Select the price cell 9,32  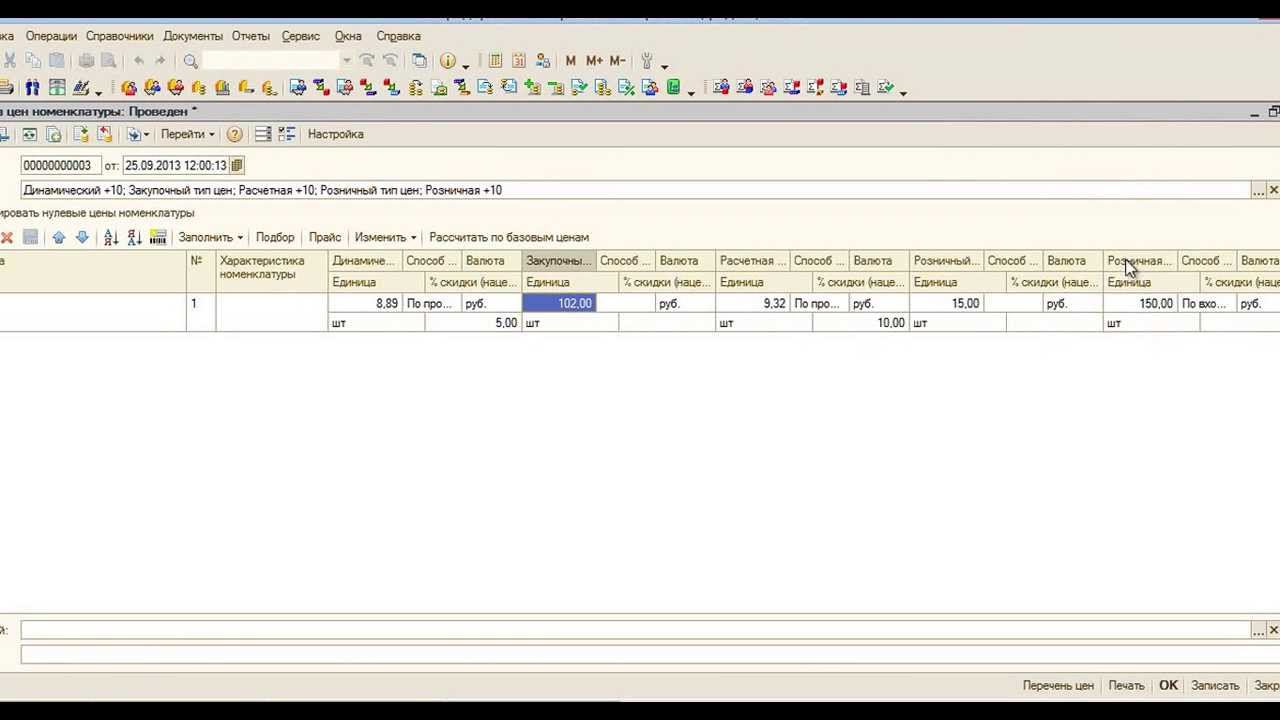click(x=753, y=303)
